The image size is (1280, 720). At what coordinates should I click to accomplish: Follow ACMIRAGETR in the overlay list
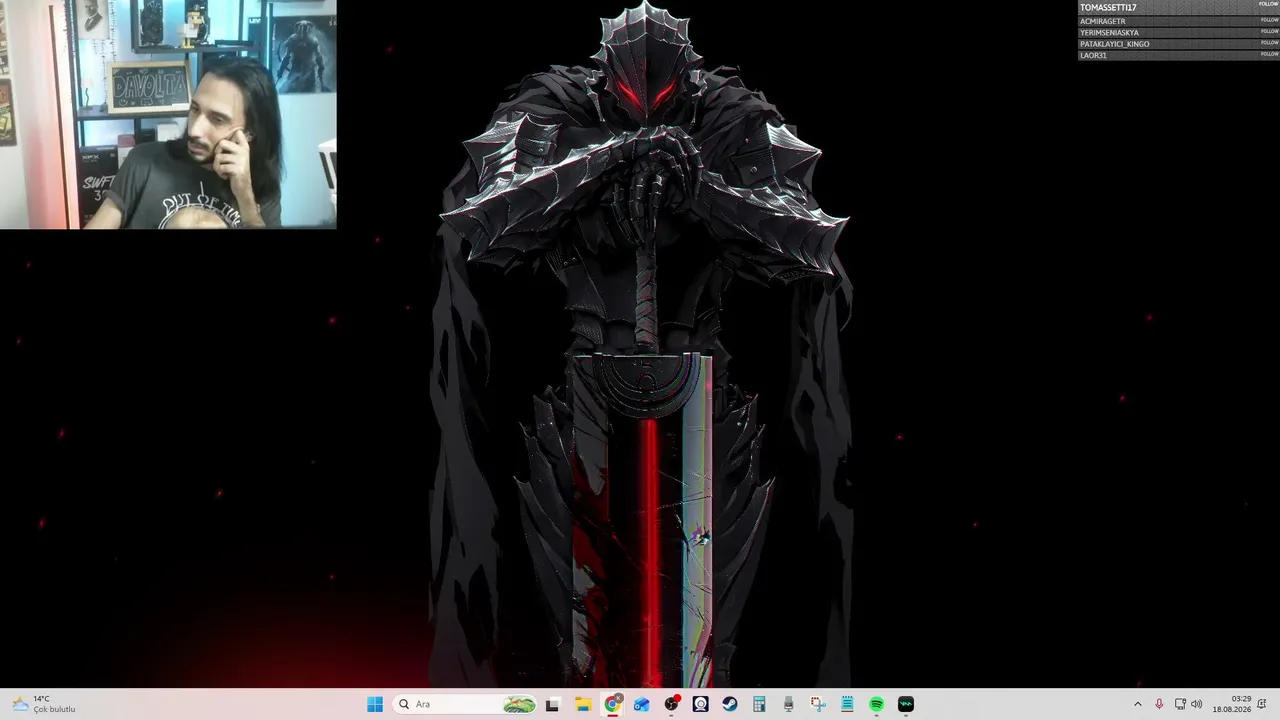[1269, 20]
